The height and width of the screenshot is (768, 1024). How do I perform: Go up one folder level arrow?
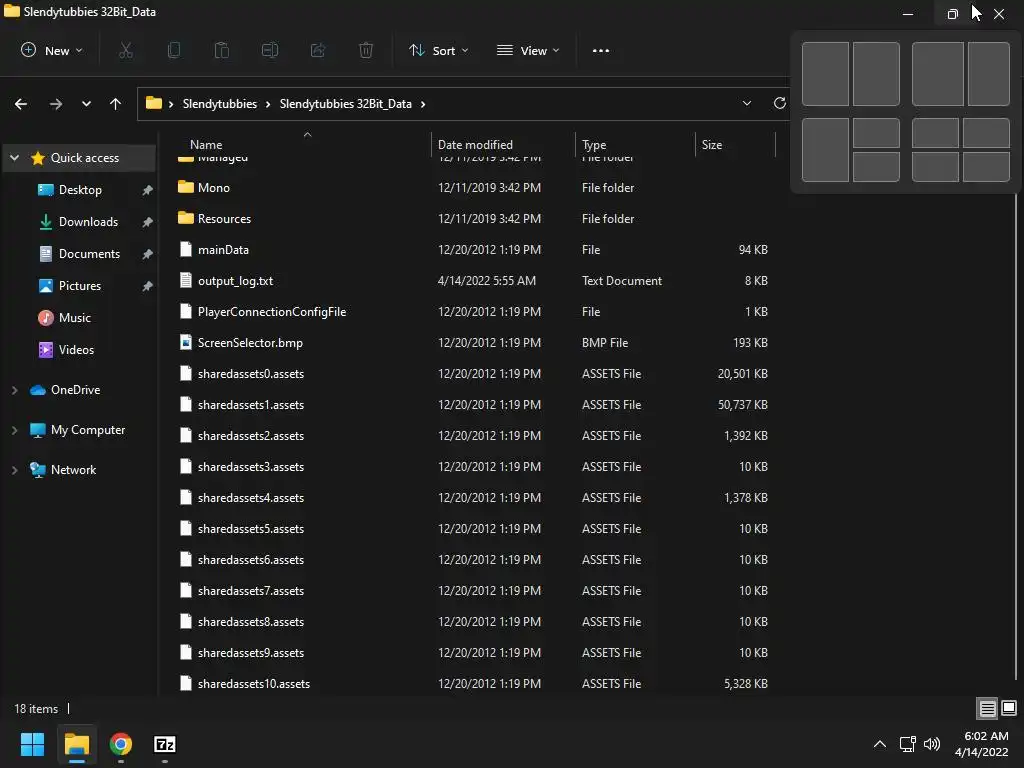[x=116, y=104]
